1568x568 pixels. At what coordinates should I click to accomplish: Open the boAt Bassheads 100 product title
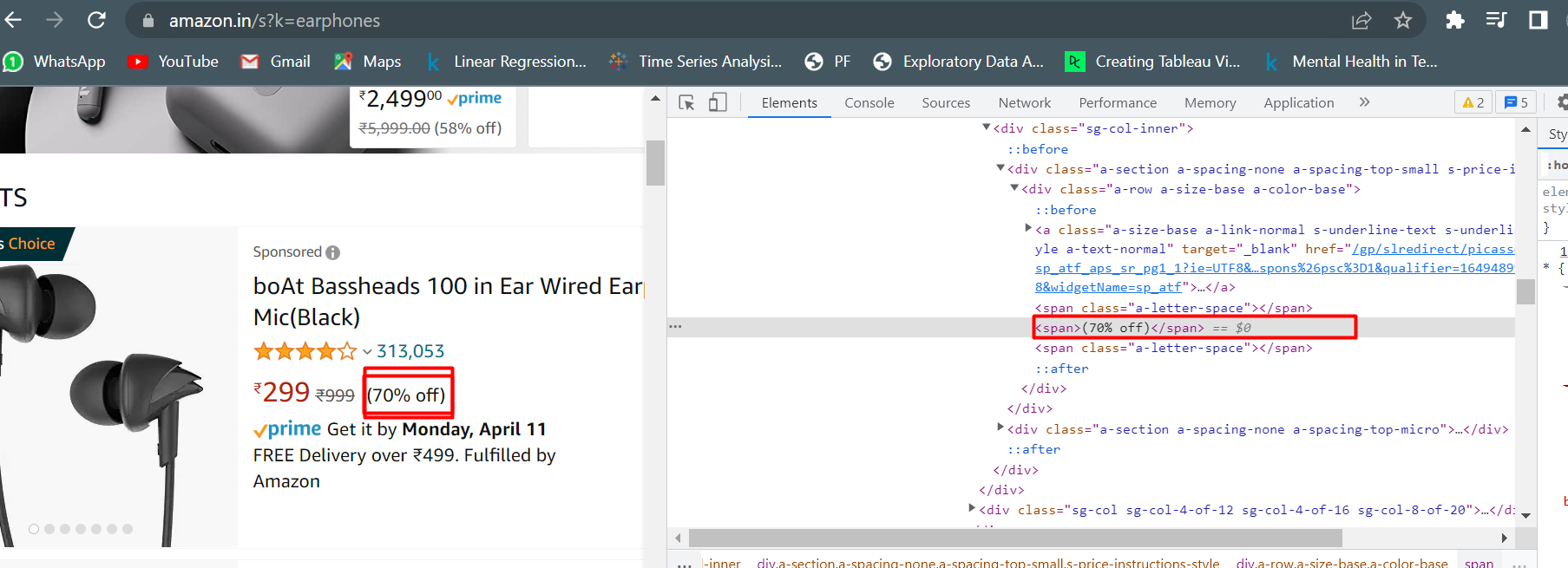point(448,301)
